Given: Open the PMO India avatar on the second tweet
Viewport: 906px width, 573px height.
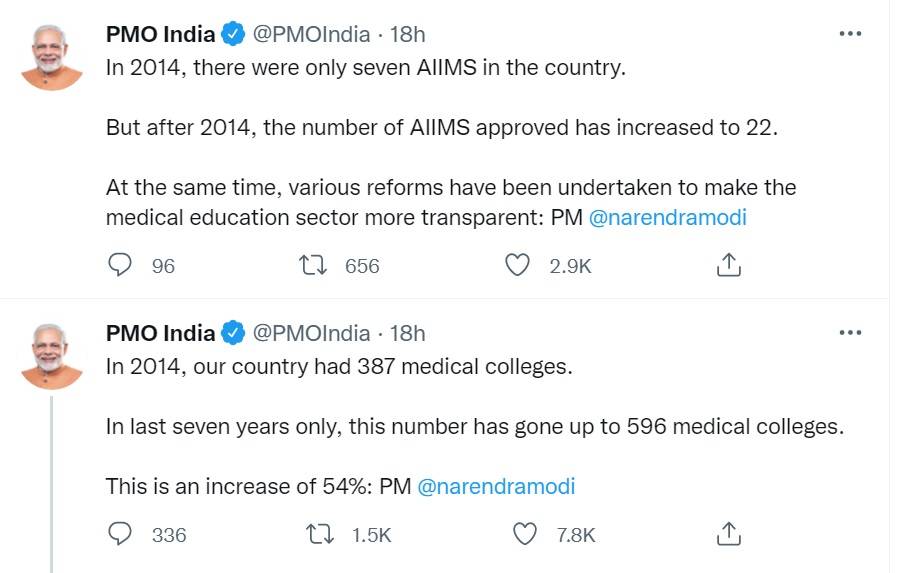Looking at the screenshot, I should click(52, 356).
